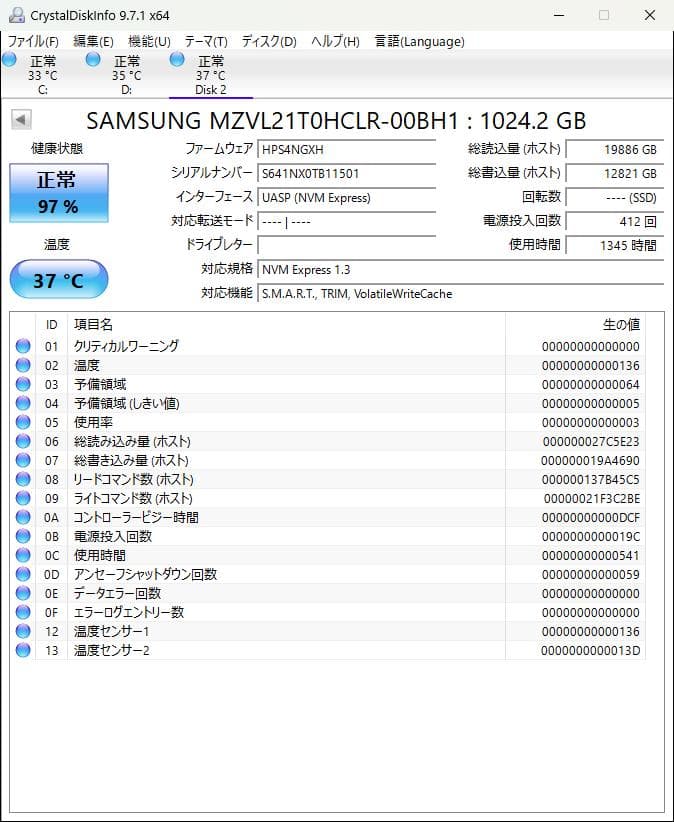
Task: Select the raw value 000000000019C
Action: click(x=591, y=536)
